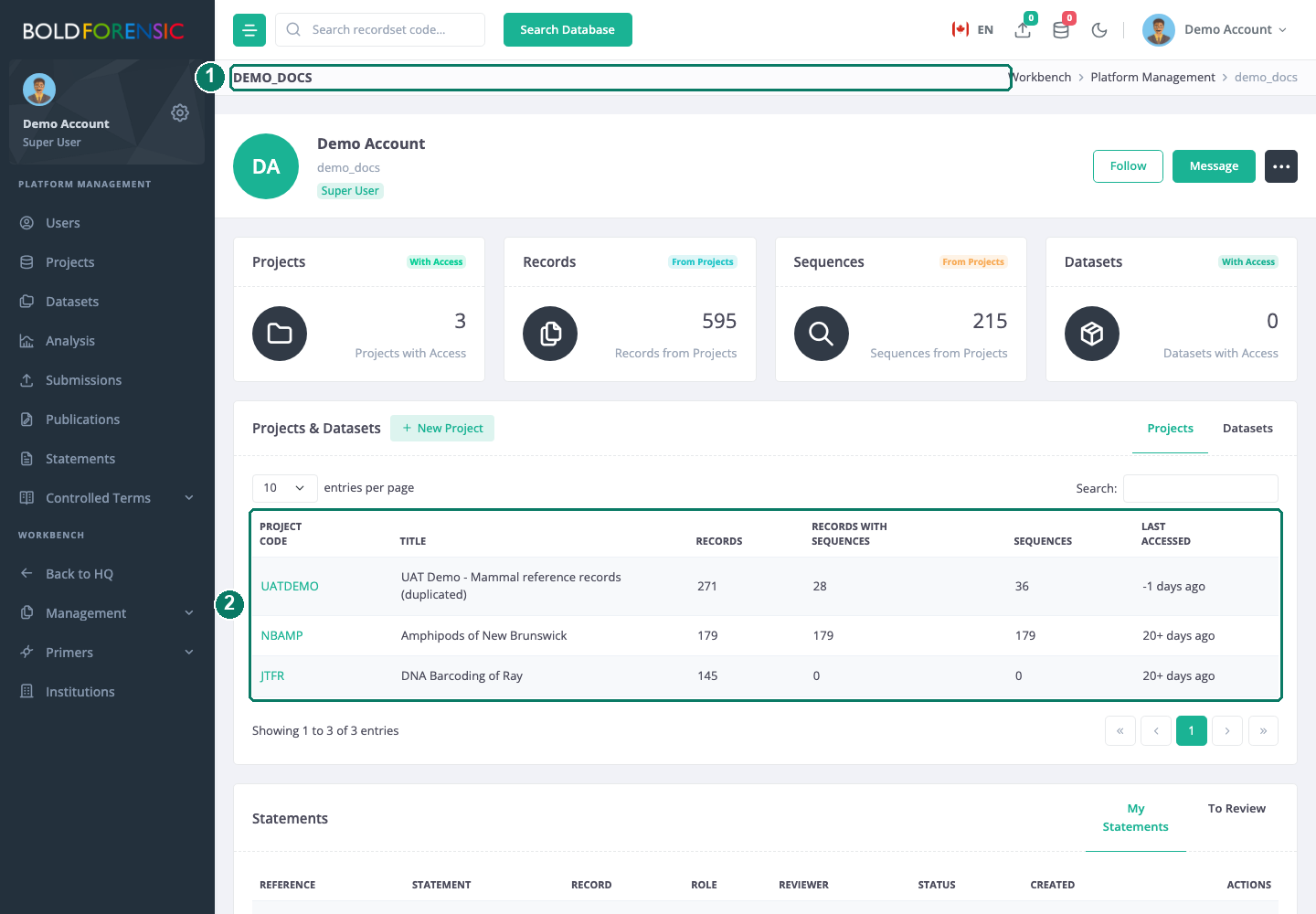Open Institutions in the sidebar
Viewport: 1316px width, 914px height.
pyautogui.click(x=107, y=692)
